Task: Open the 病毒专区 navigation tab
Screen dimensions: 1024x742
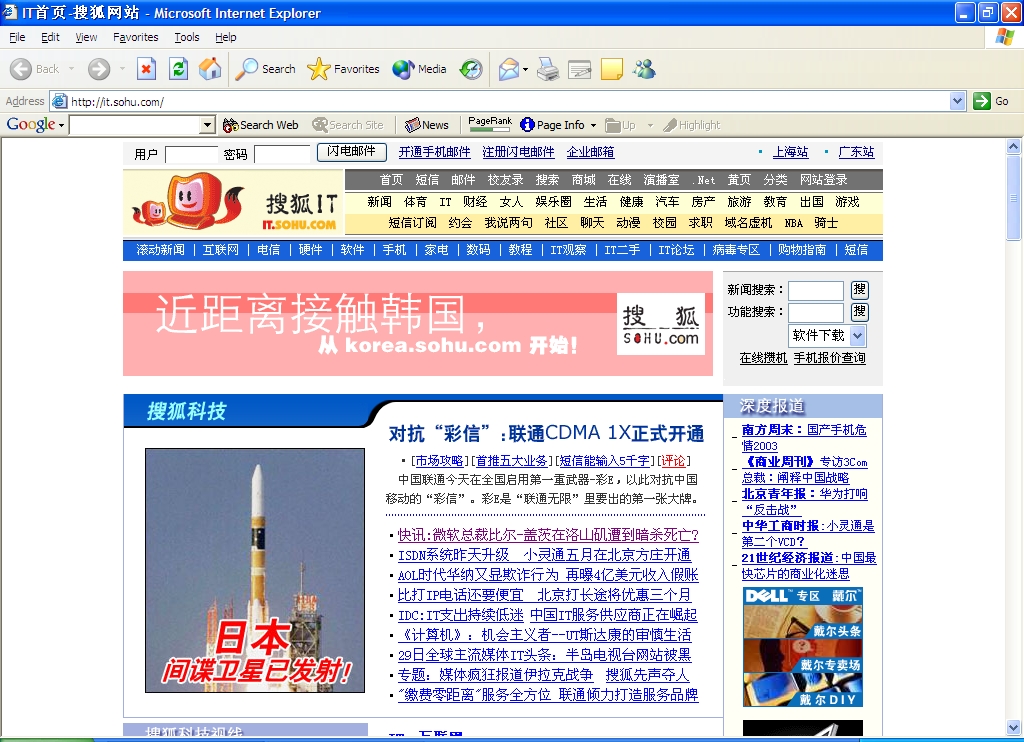Action: [736, 250]
